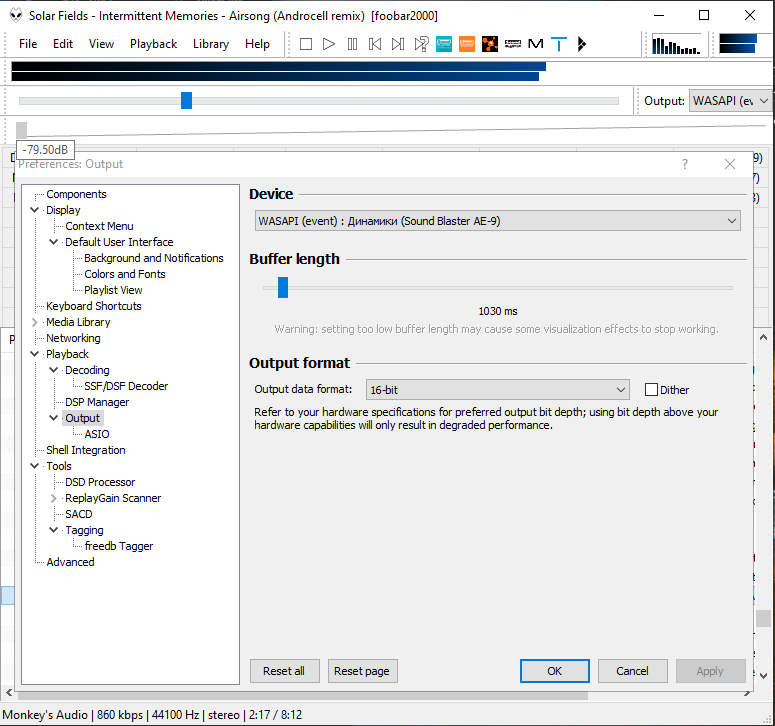Screen dimensions: 775x726
Task: Click the Stop playback button
Action: pyautogui.click(x=306, y=44)
